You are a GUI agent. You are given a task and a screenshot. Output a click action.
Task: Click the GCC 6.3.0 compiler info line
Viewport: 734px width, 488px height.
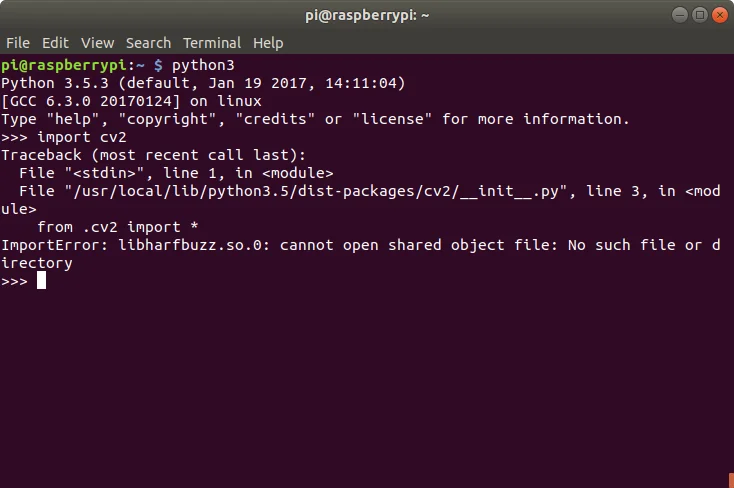(131, 101)
